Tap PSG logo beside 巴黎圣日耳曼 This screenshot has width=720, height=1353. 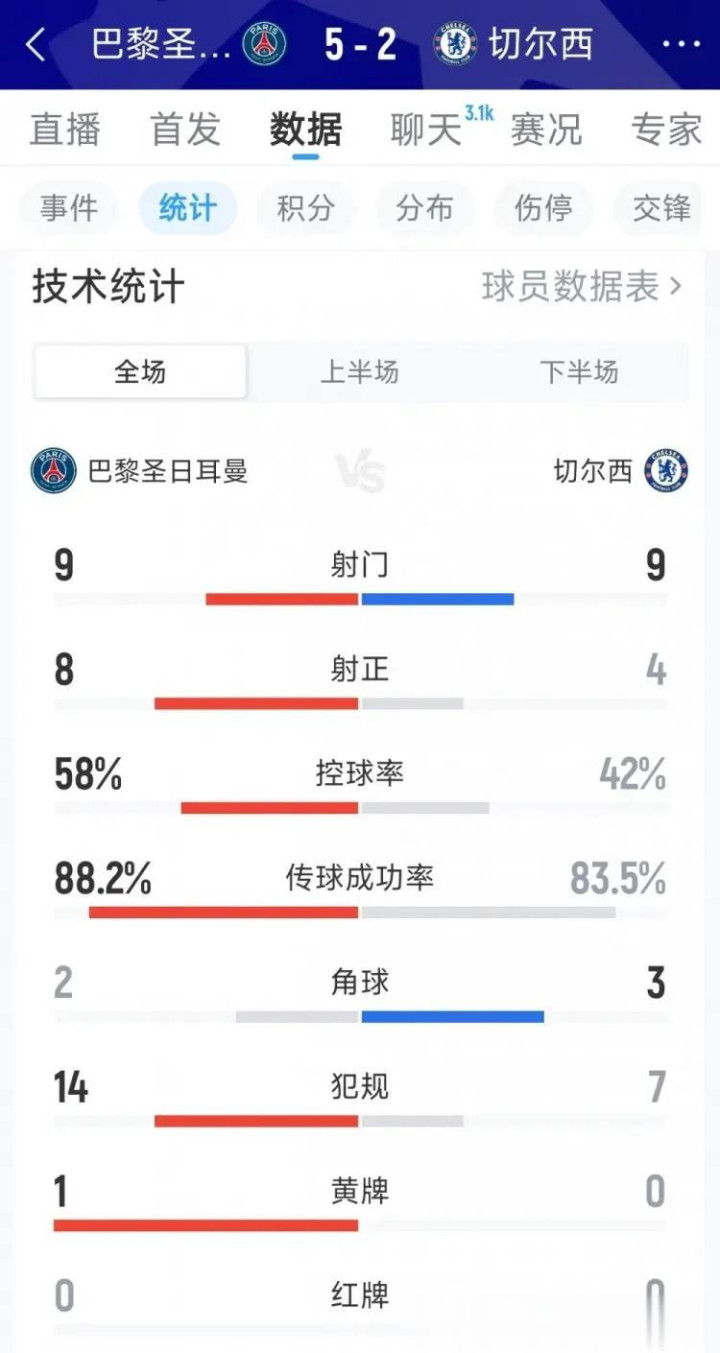[53, 471]
